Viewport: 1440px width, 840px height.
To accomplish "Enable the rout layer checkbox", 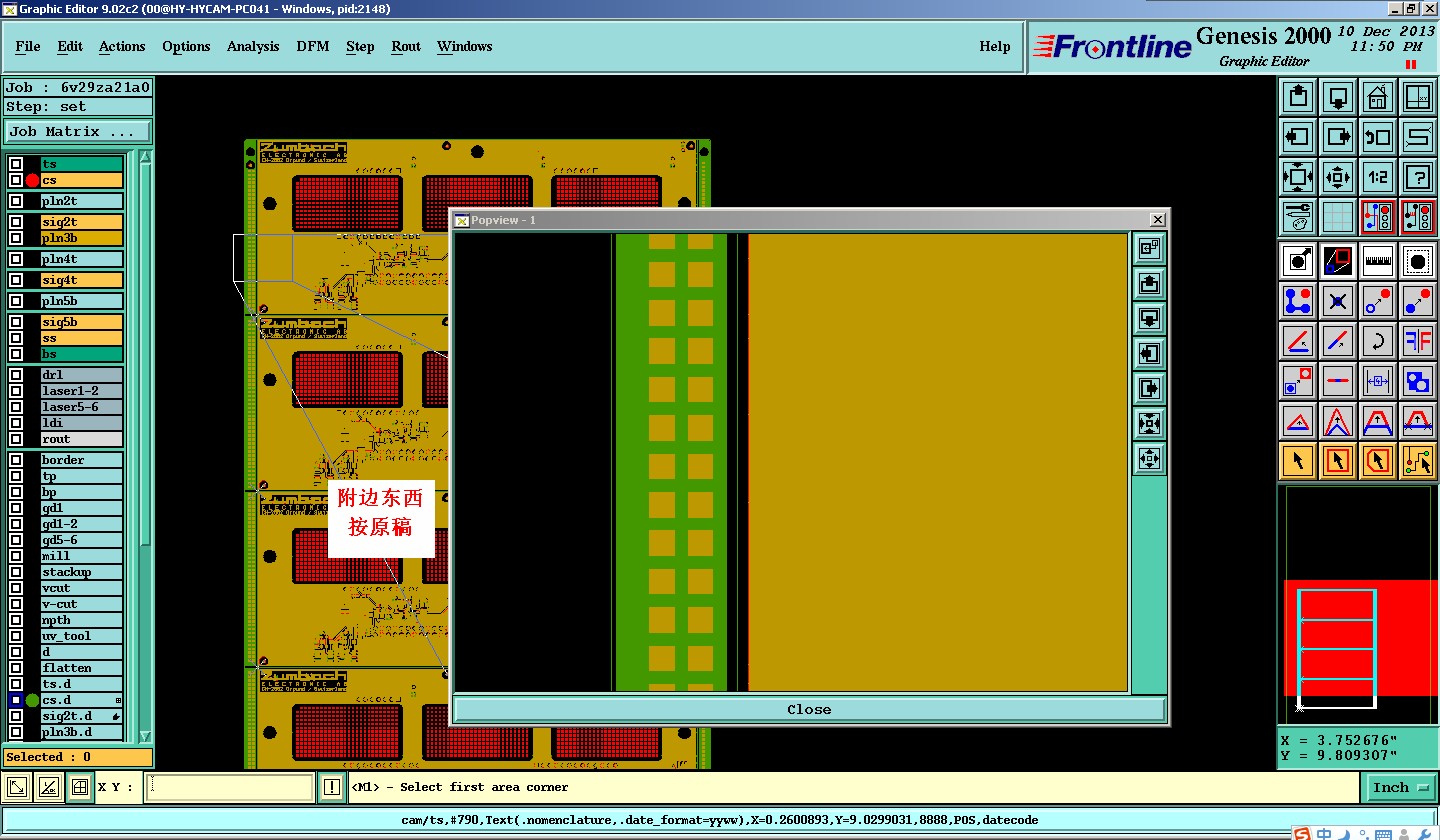I will tap(16, 439).
